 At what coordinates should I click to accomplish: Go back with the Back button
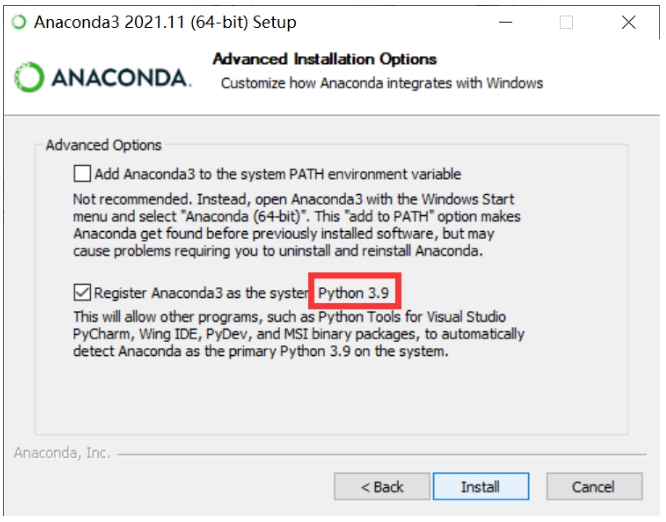(382, 487)
